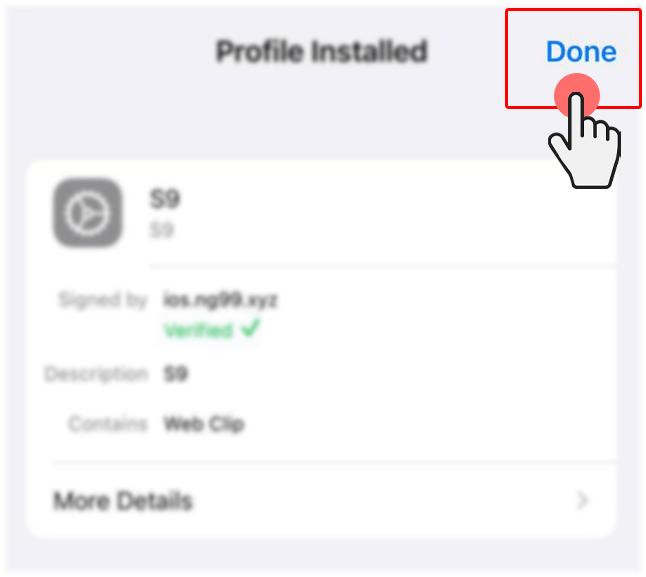
Task: Click the Profile Installed title
Action: pyautogui.click(x=322, y=51)
